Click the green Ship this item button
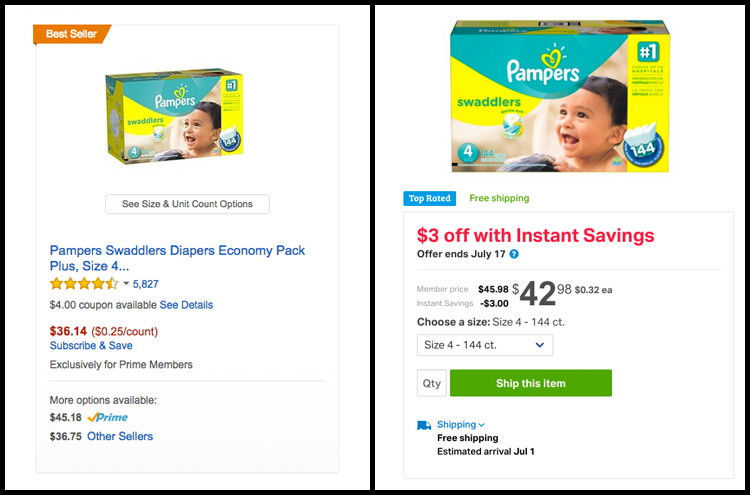Viewport: 750px width, 495px height. click(x=531, y=383)
